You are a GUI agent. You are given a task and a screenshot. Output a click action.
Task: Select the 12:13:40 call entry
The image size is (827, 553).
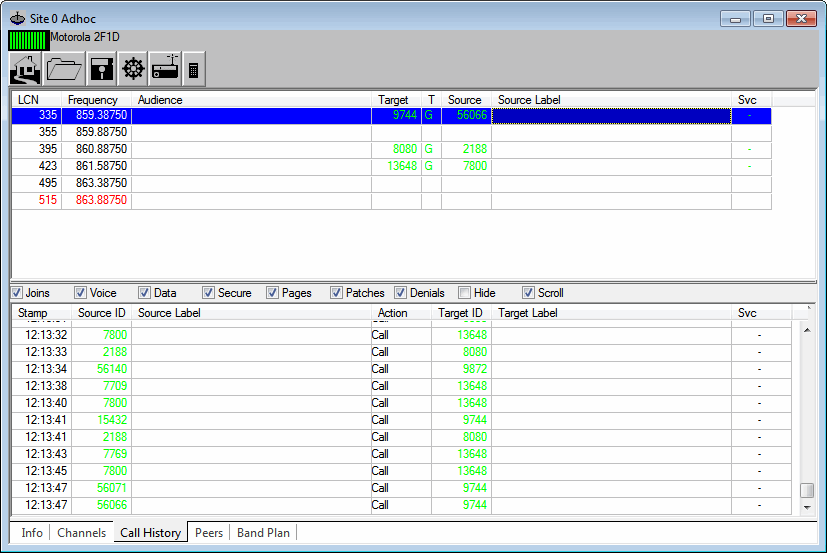pos(401,403)
